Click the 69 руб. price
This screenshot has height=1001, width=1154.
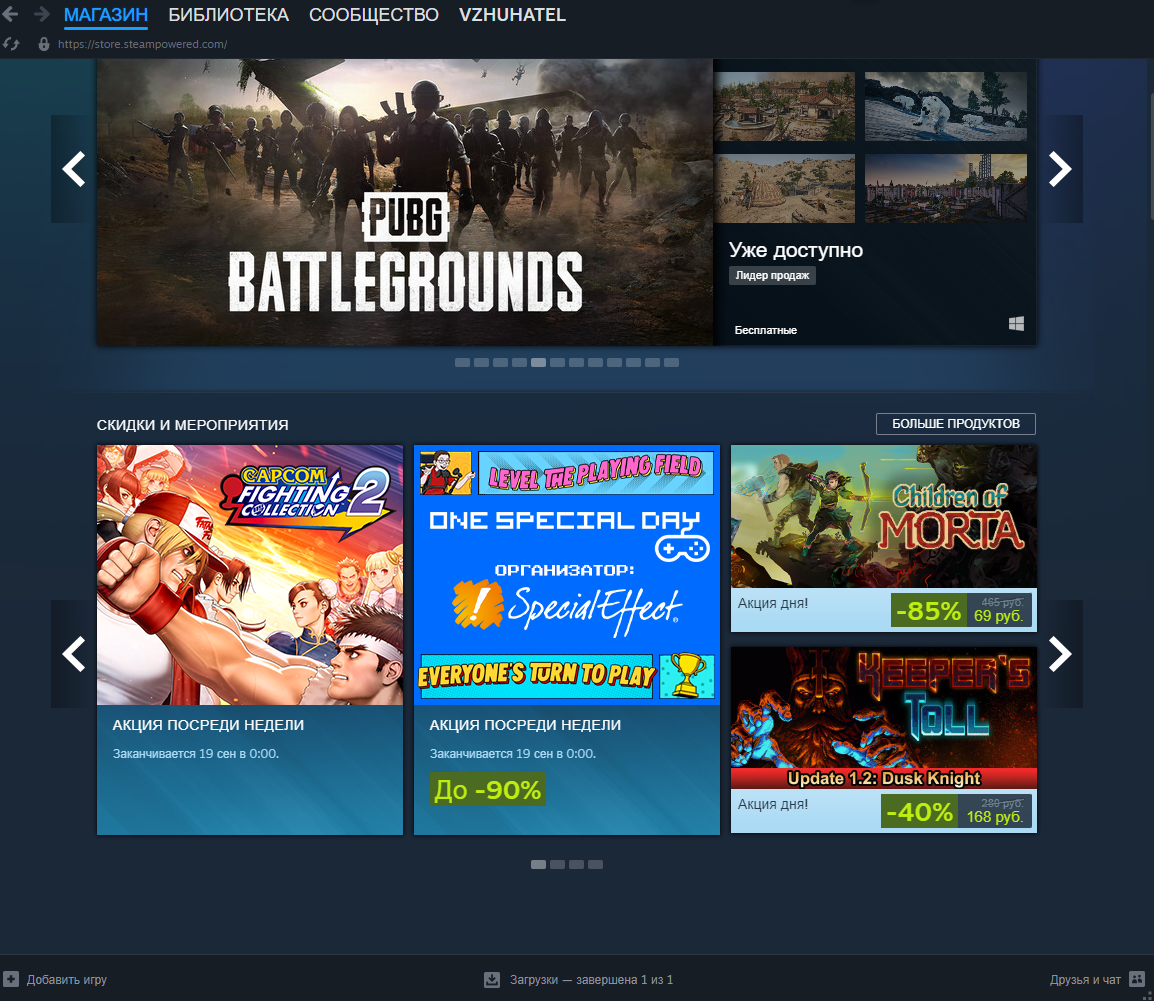pos(999,616)
